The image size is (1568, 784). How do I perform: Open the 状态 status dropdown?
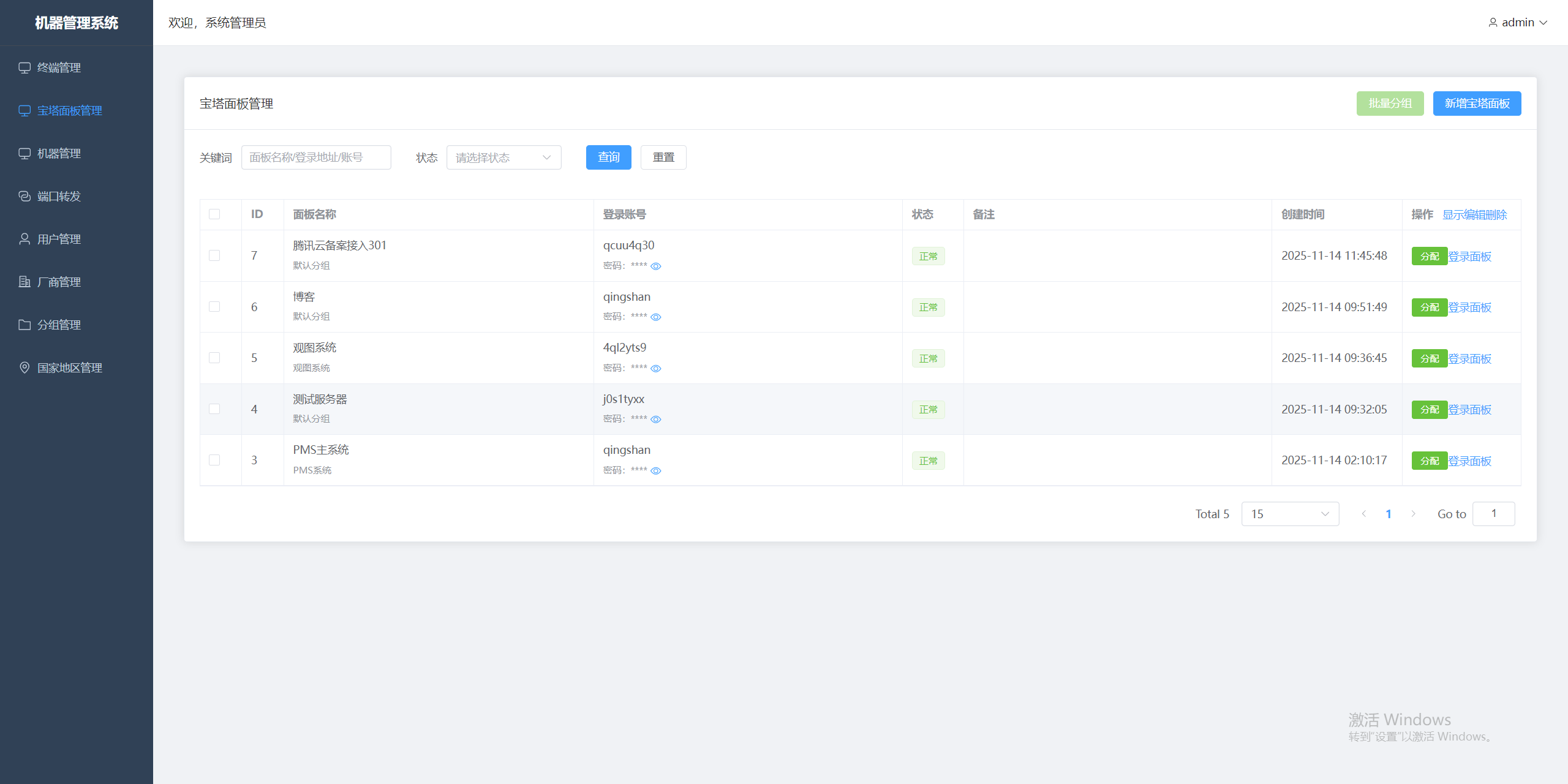pos(503,158)
